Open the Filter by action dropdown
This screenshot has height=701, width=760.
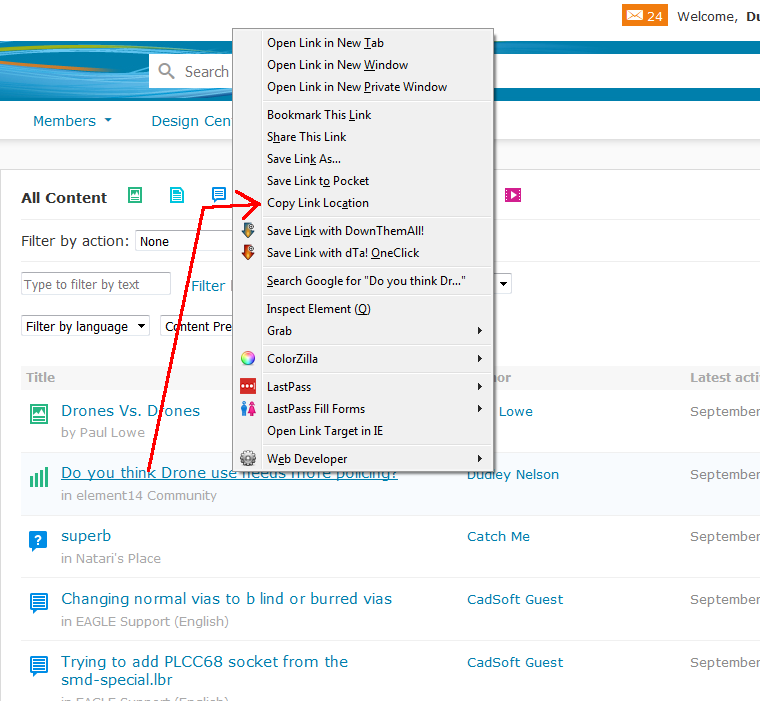(184, 241)
